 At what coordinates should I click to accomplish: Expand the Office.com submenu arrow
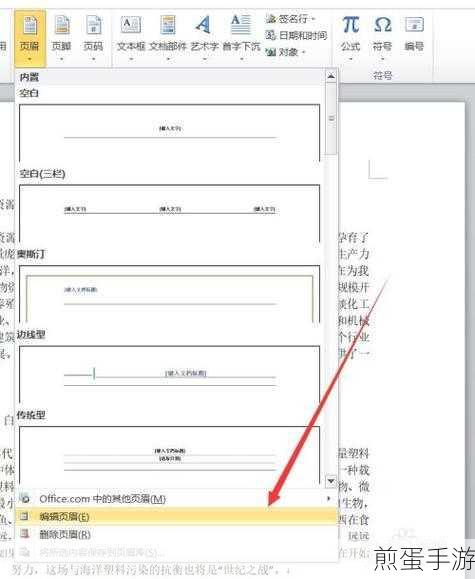(x=329, y=499)
